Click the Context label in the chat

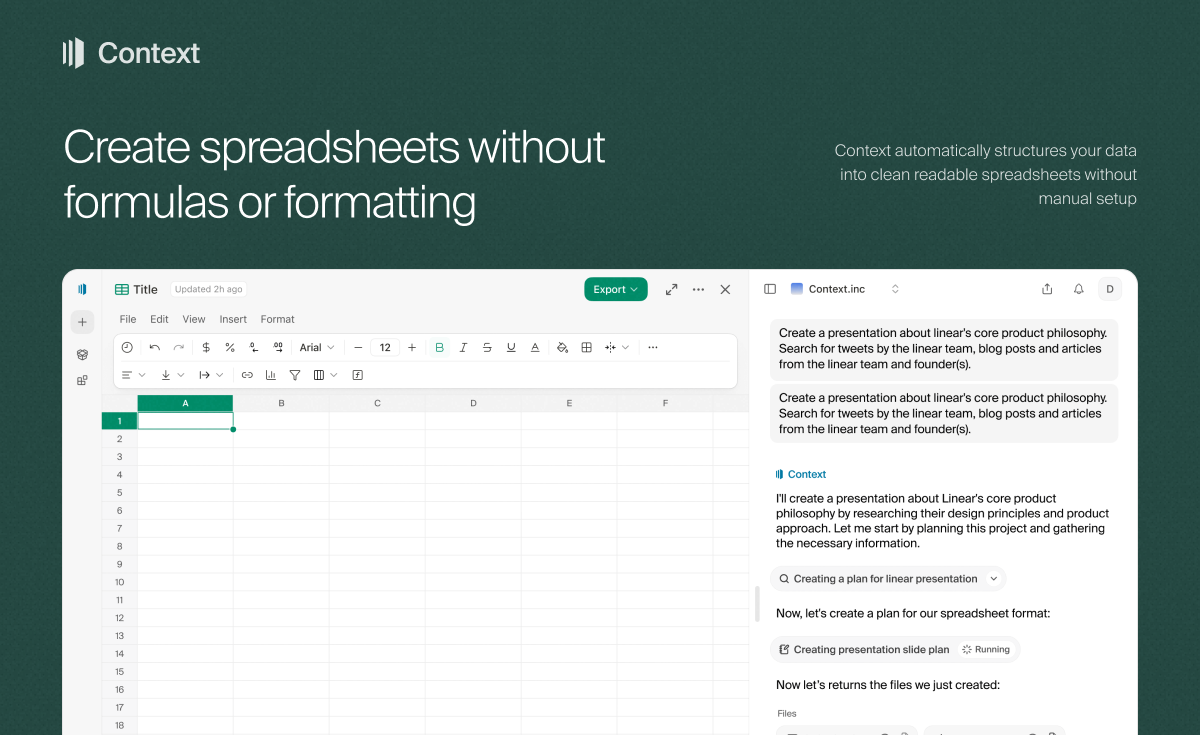coord(807,474)
